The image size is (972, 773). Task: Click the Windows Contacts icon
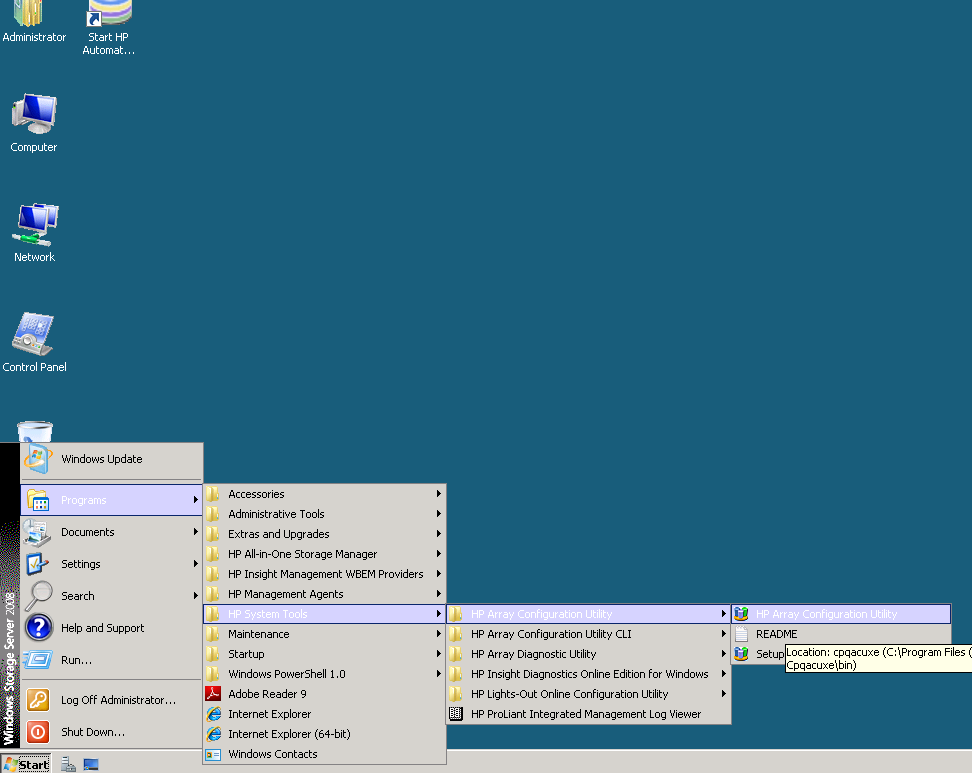coord(213,754)
